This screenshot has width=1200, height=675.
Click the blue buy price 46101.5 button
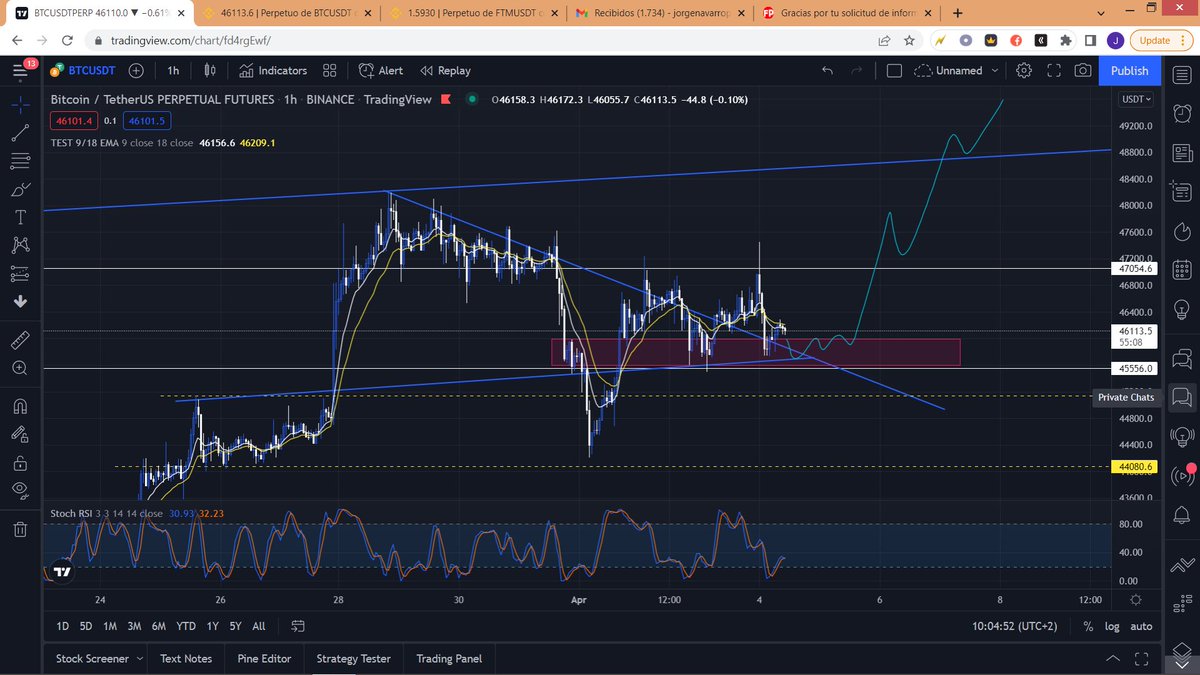coord(147,121)
